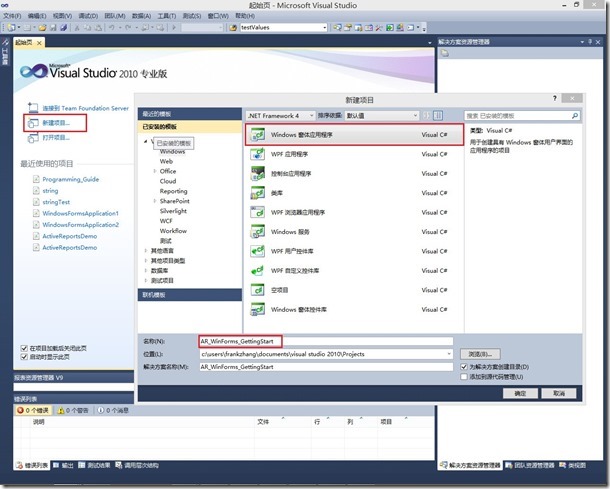This screenshot has height=489, width=610.
Task: Expand the 数据库 node
Action: [146, 270]
